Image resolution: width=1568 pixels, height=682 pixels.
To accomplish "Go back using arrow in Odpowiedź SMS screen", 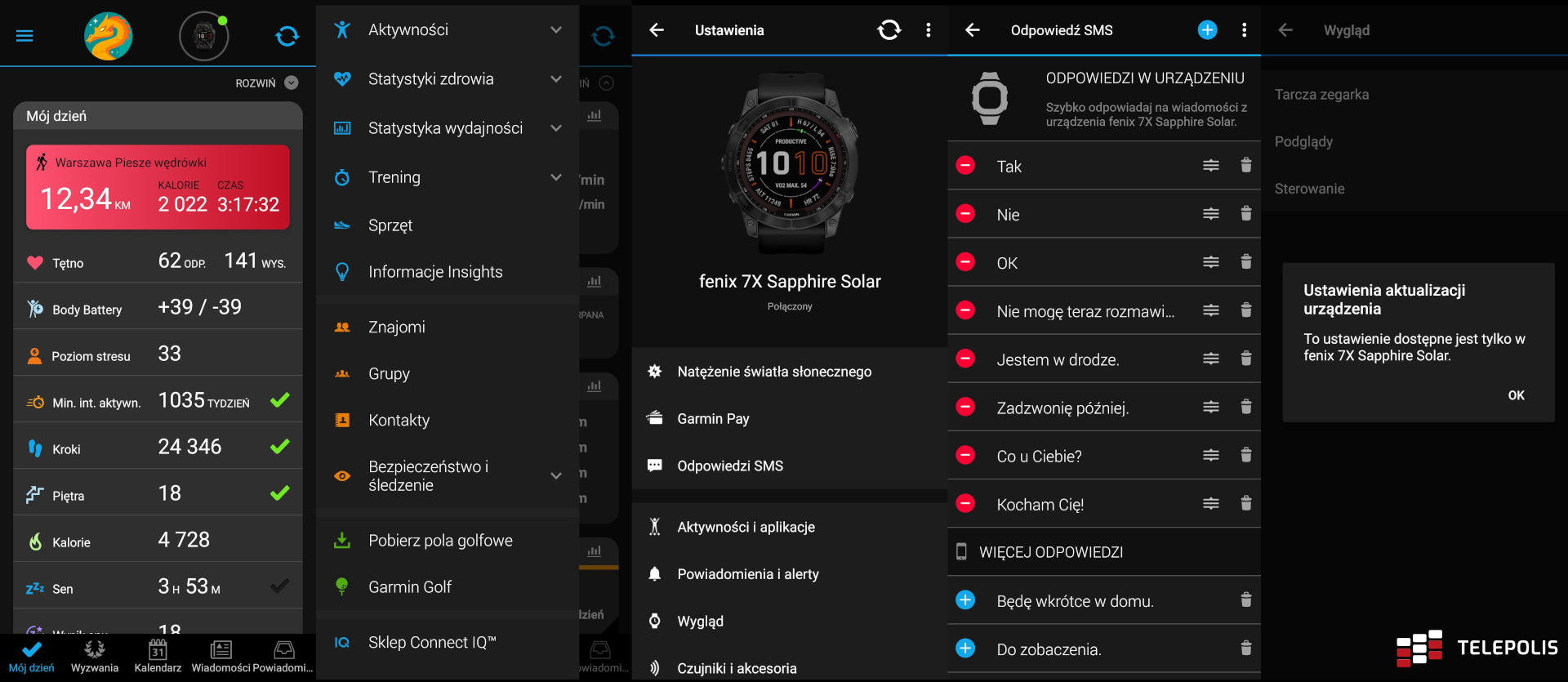I will coord(972,30).
